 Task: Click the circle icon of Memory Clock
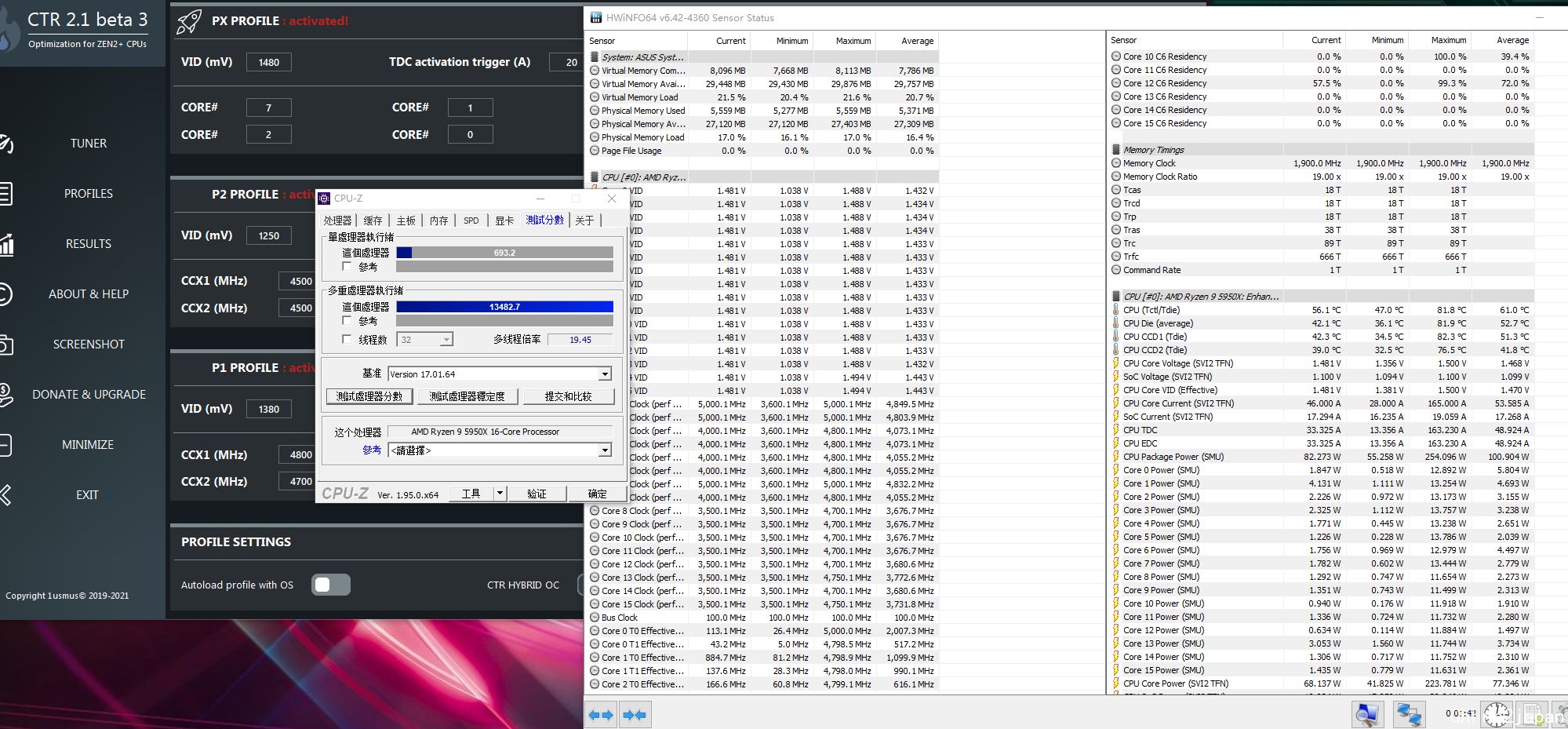(1116, 162)
